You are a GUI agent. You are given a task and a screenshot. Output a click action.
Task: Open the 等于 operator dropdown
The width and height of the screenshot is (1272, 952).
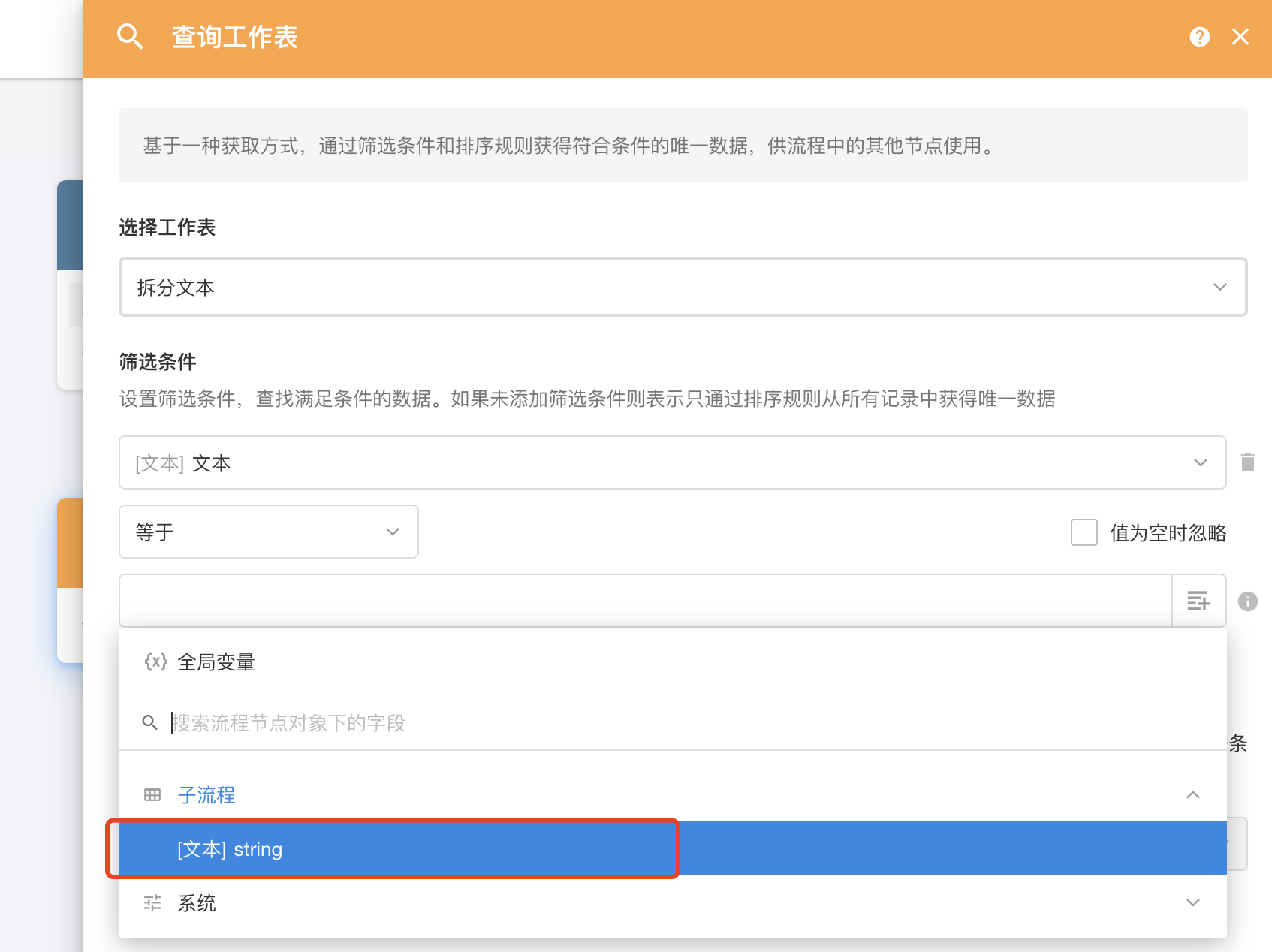point(268,532)
